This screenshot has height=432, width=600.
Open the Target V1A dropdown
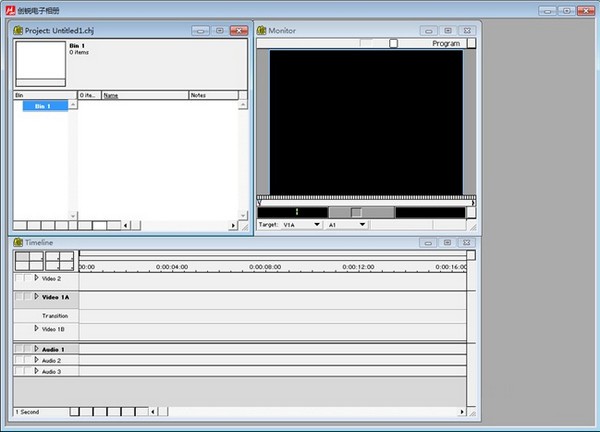pyautogui.click(x=317, y=225)
